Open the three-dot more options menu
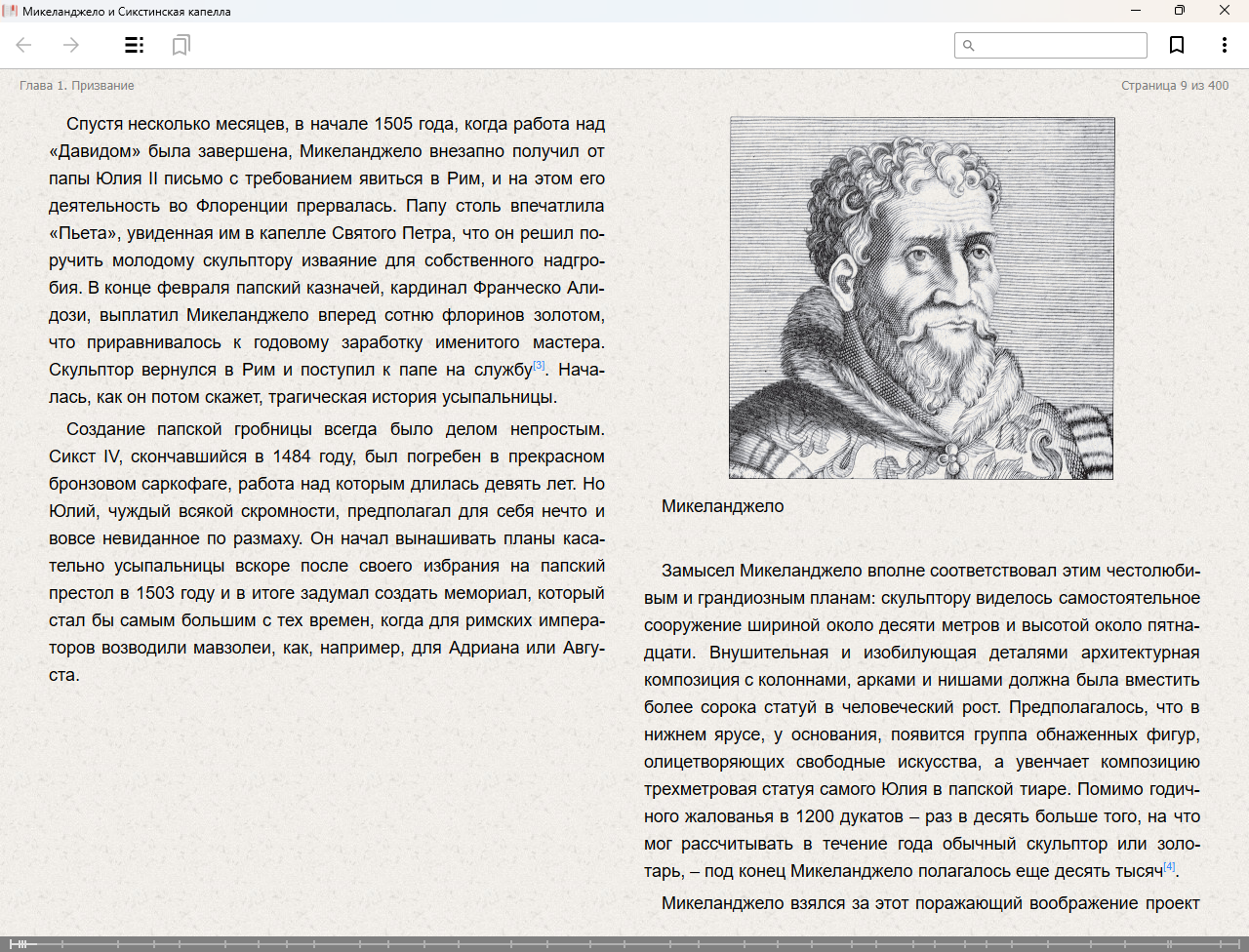 click(x=1224, y=45)
